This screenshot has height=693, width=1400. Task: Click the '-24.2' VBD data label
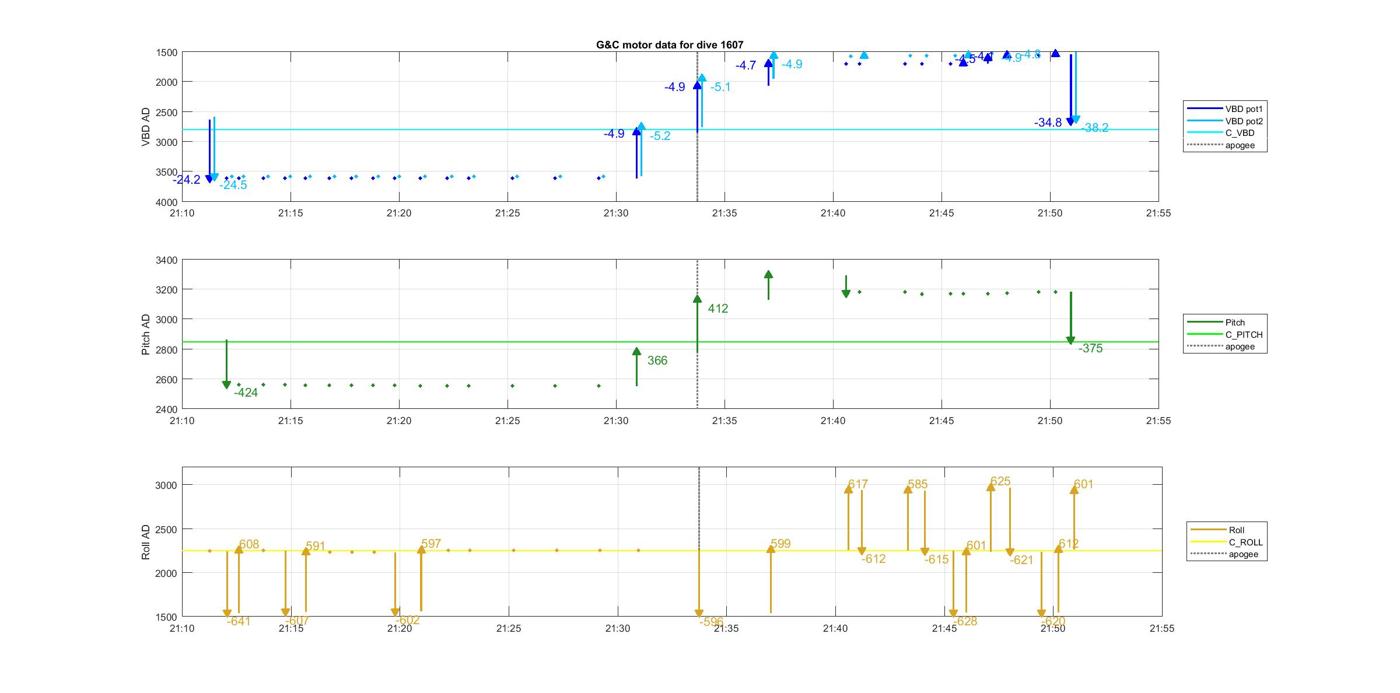(186, 180)
